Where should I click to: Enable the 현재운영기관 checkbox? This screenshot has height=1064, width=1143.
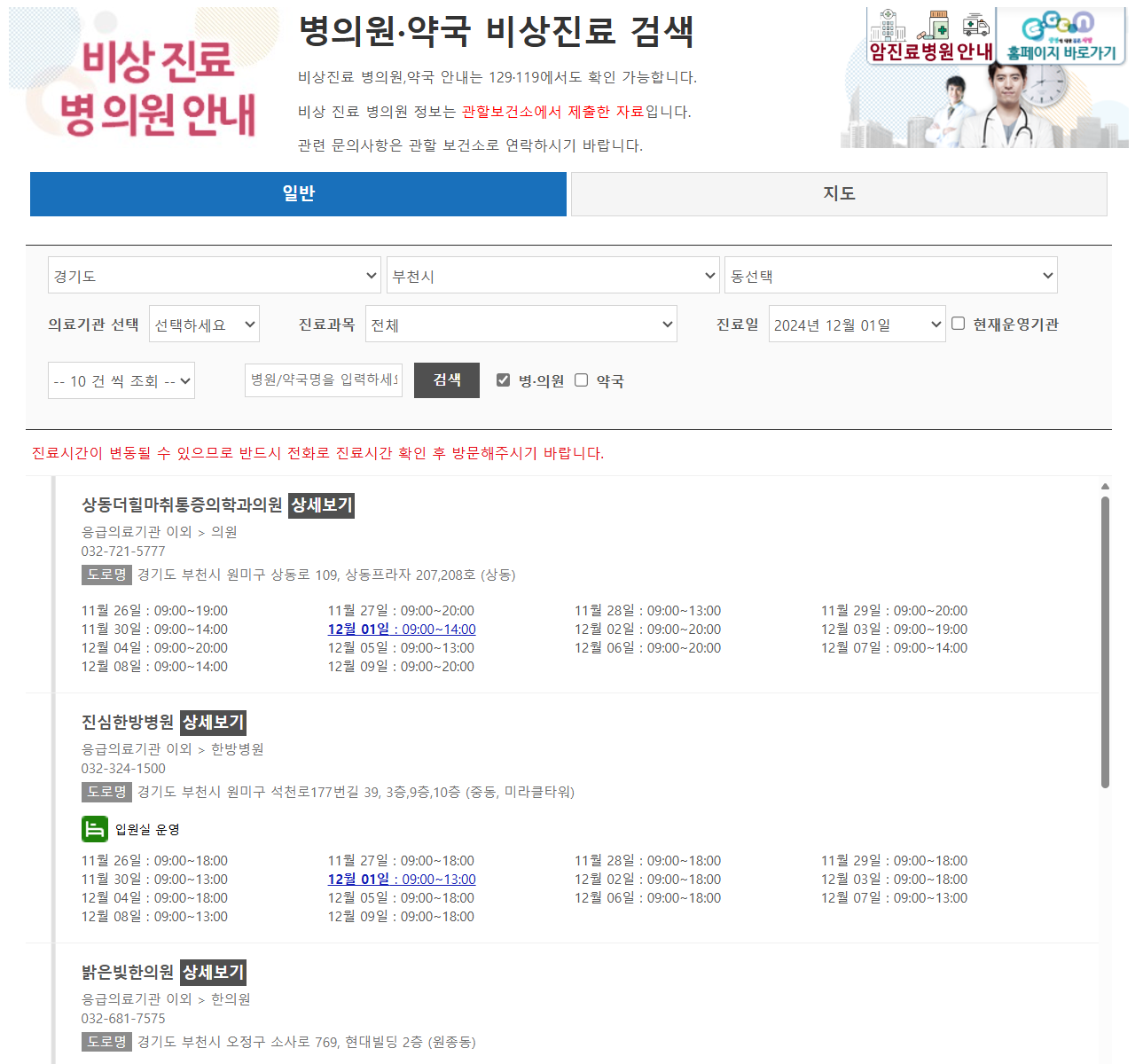[x=958, y=324]
